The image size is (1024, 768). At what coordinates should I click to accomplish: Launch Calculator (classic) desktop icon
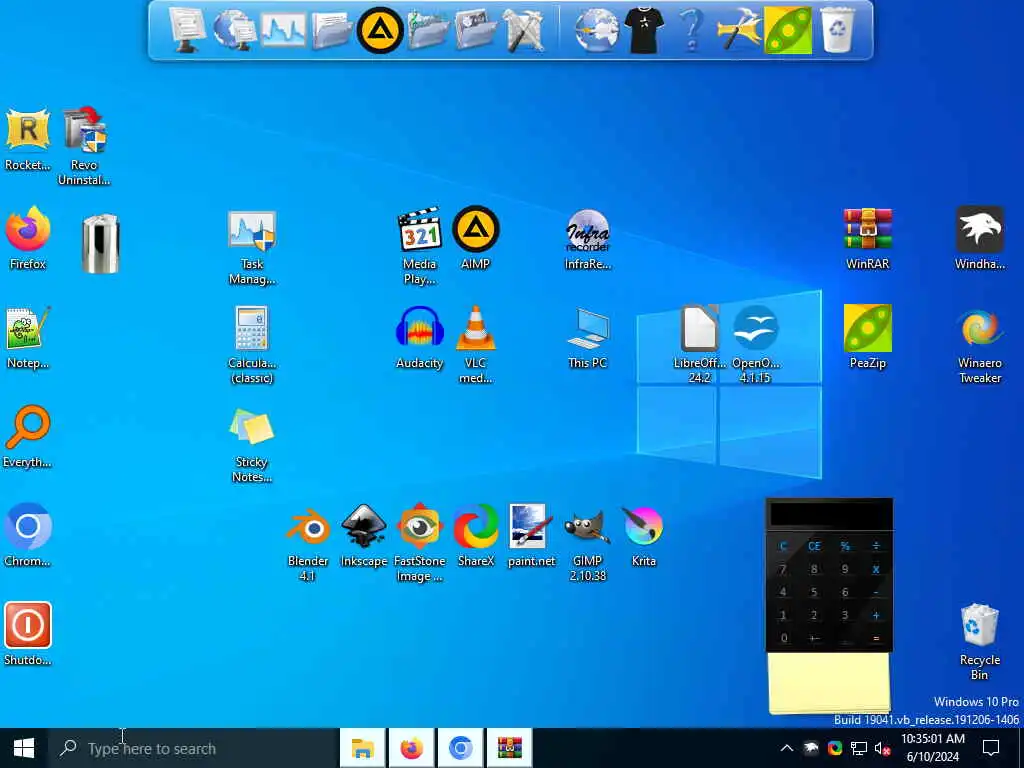click(252, 345)
